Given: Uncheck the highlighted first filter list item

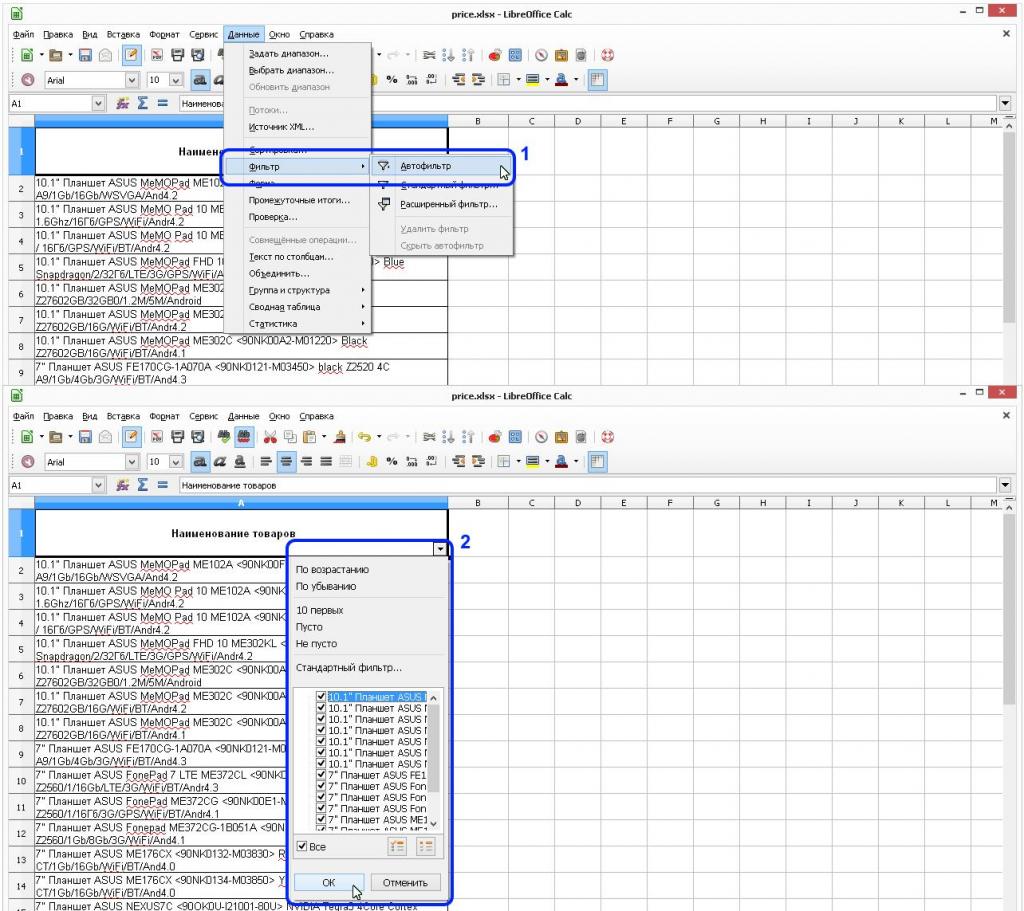Looking at the screenshot, I should point(321,697).
